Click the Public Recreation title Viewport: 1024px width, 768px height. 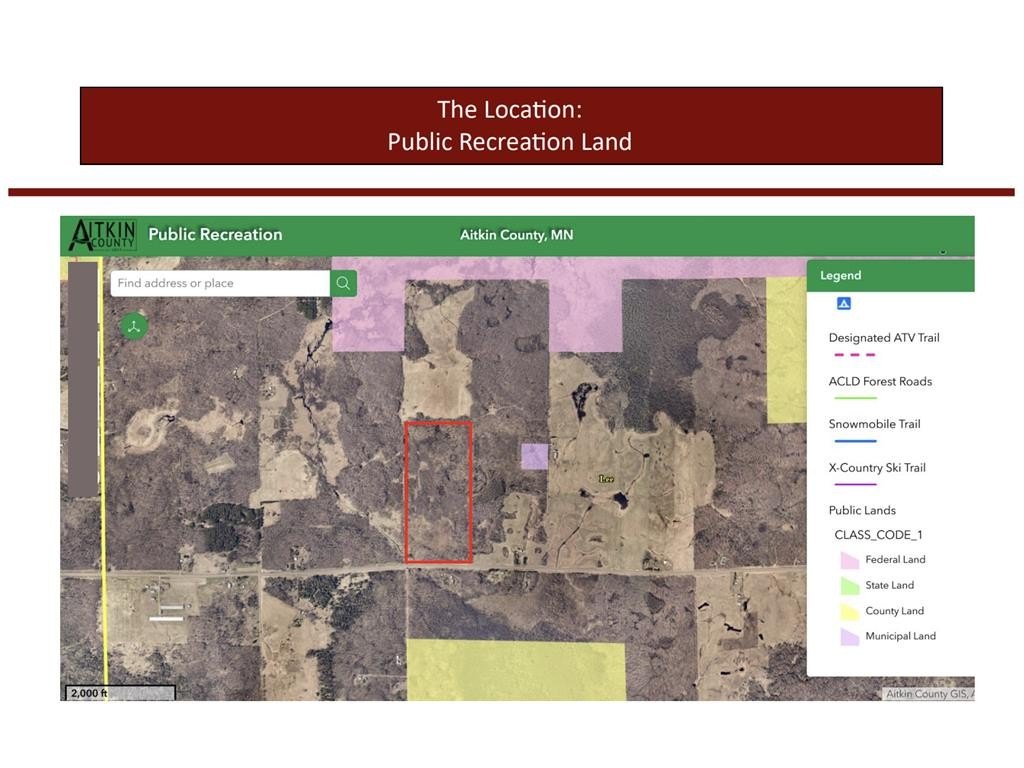[215, 235]
